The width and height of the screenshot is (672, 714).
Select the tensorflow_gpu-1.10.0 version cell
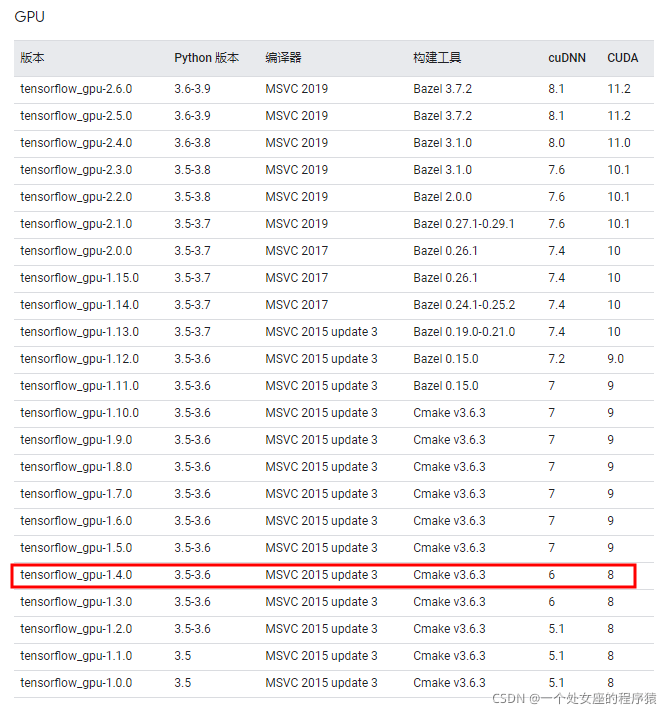(80, 413)
